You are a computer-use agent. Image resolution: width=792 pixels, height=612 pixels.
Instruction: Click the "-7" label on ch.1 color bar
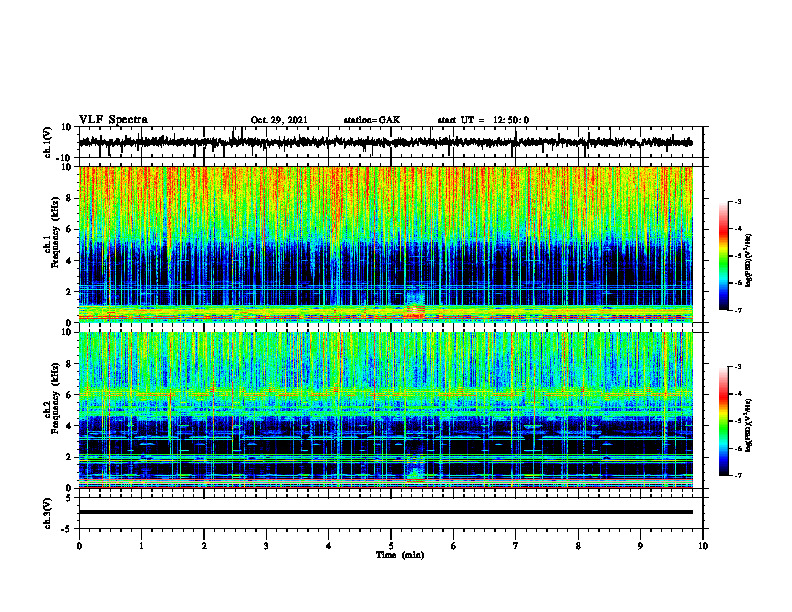click(x=737, y=310)
